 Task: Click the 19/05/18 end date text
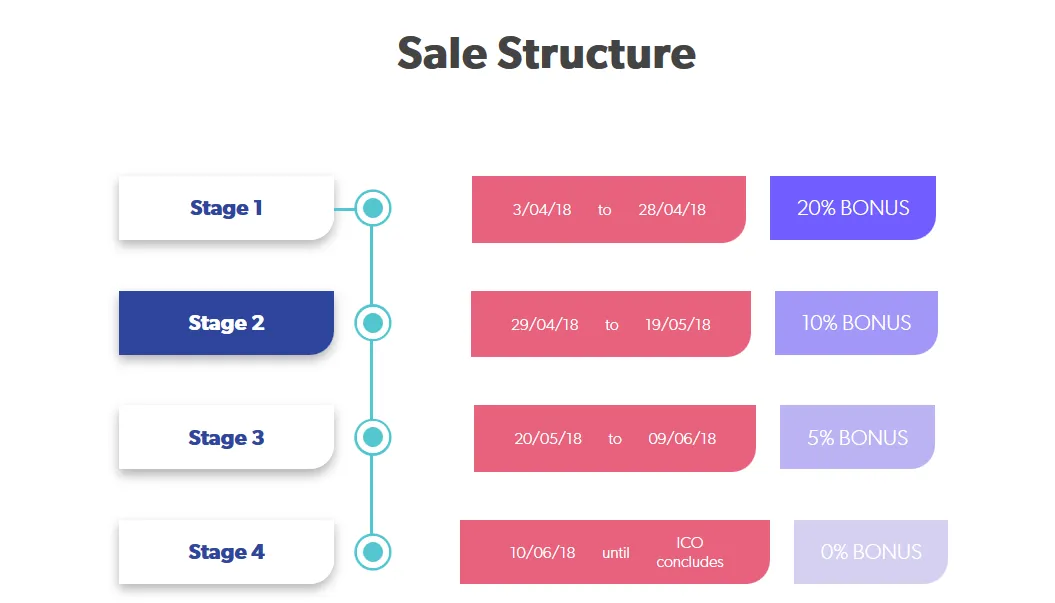(678, 324)
